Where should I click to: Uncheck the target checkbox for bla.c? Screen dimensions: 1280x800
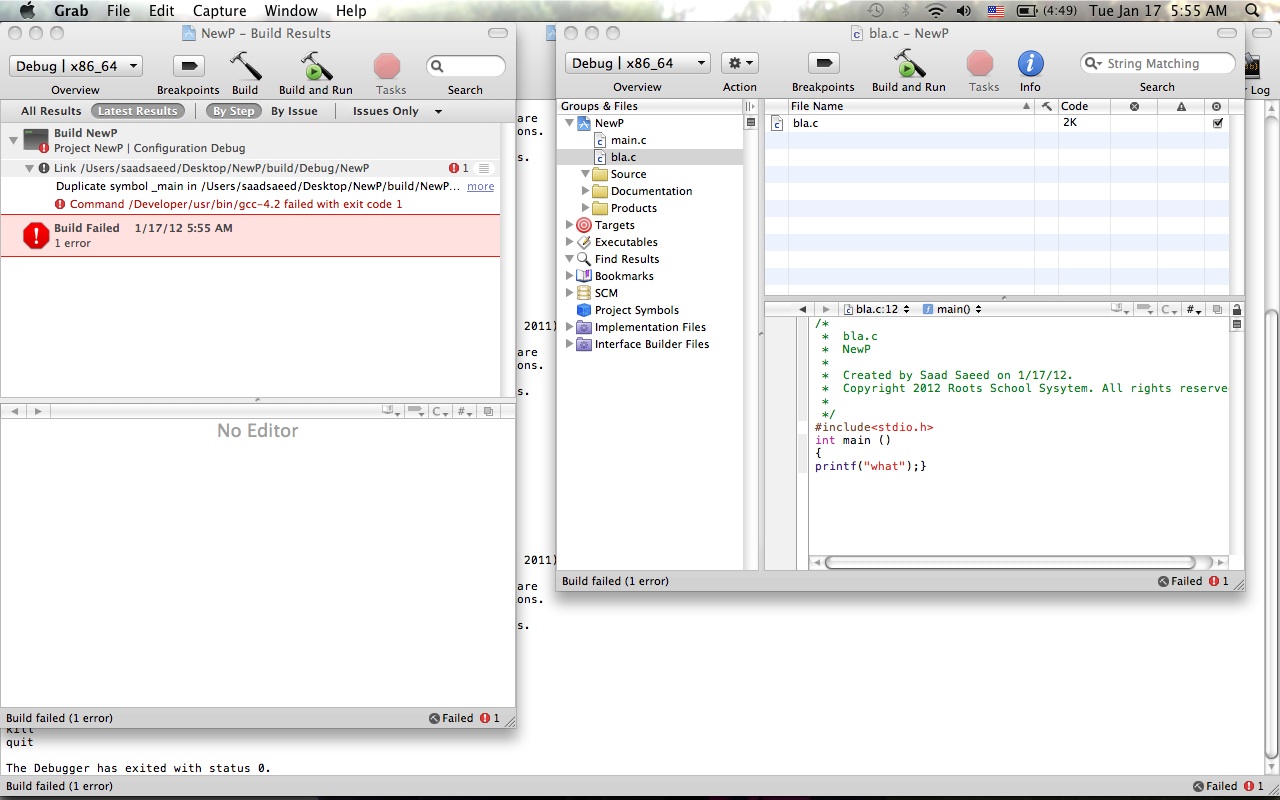point(1217,123)
